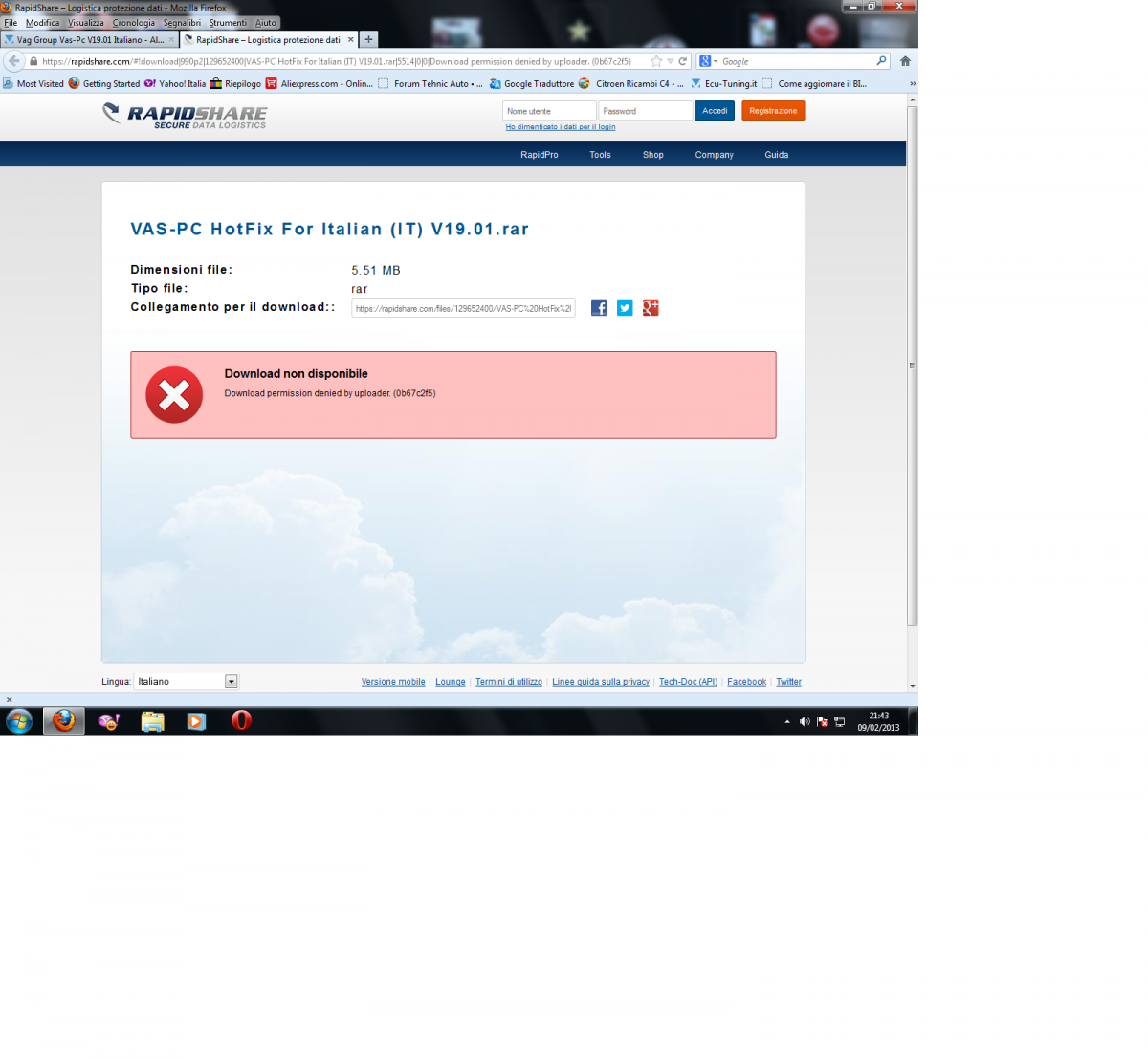Open the Cronologia menu
The width and height of the screenshot is (1148, 1059).
pos(133,23)
